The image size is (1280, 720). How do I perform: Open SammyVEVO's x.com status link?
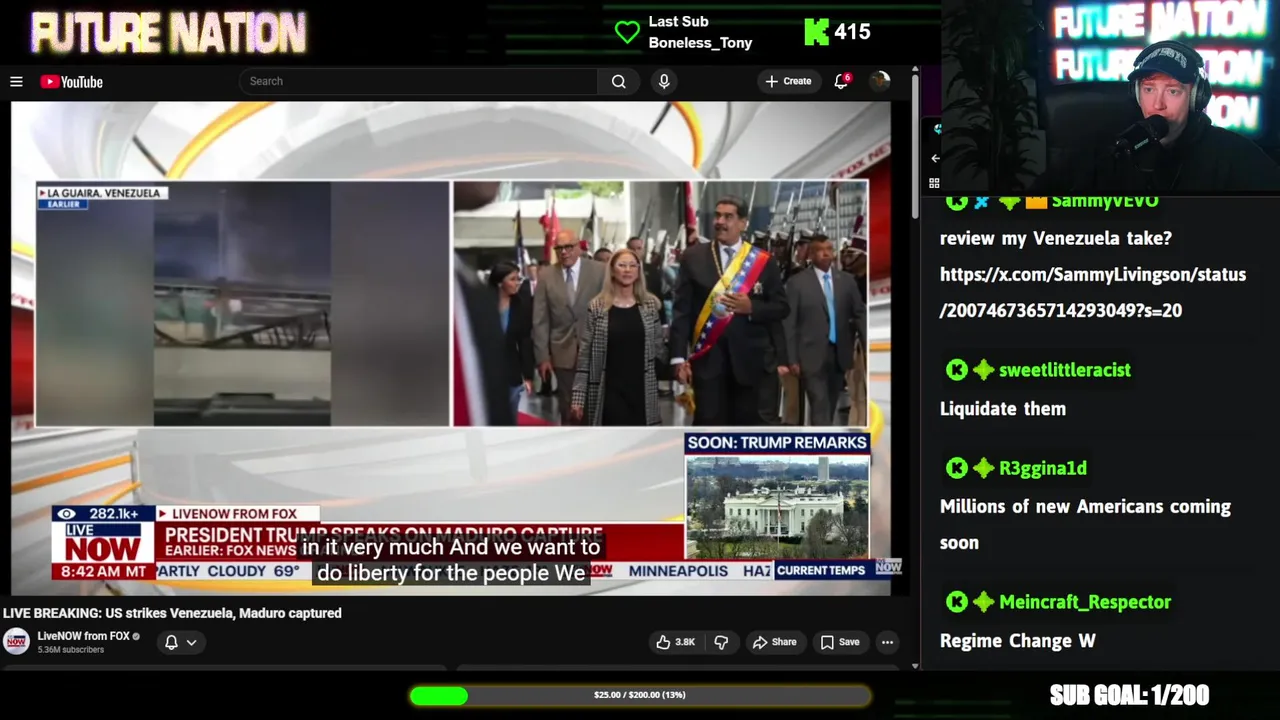[1093, 292]
